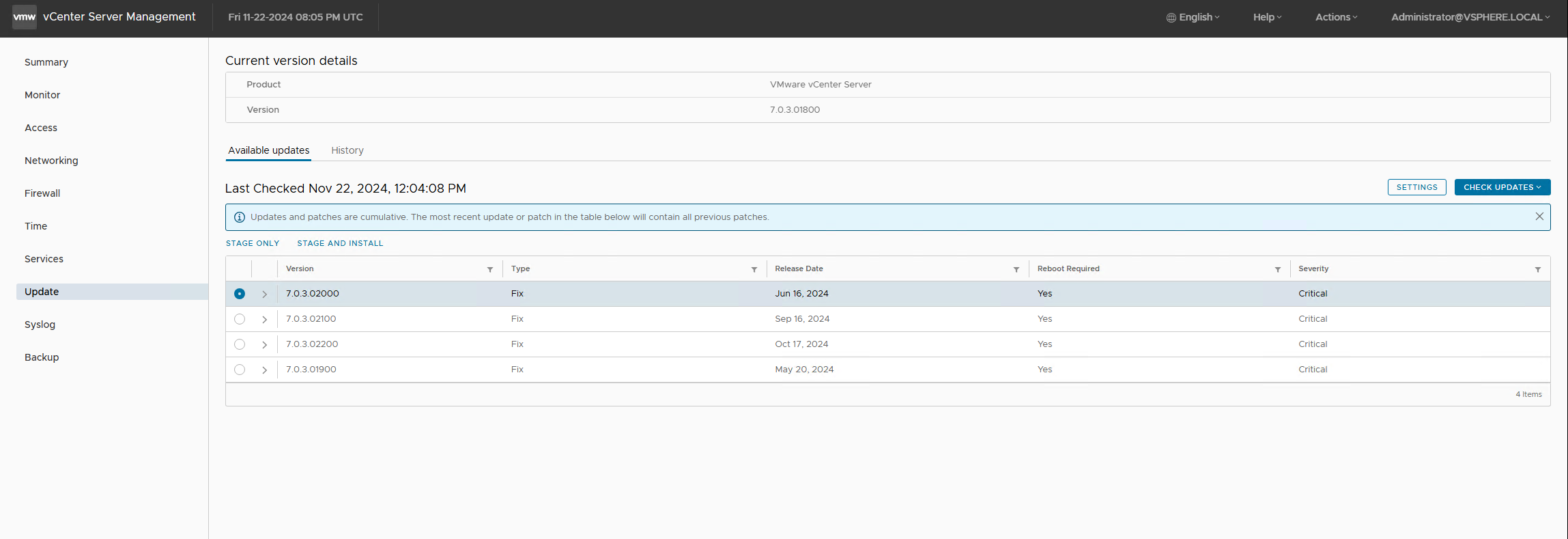Image resolution: width=1568 pixels, height=539 pixels.
Task: Switch to the History tab
Action: (x=347, y=150)
